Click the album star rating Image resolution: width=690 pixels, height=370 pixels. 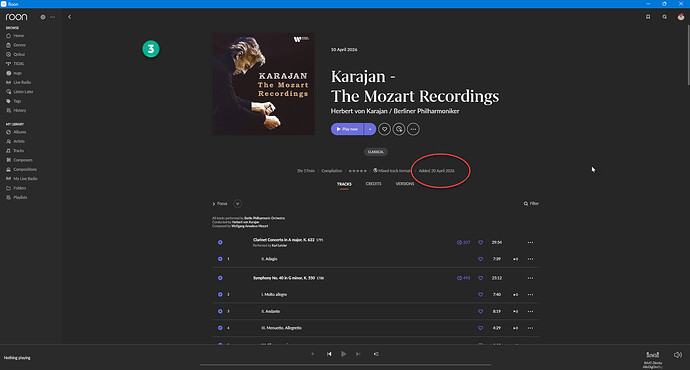(x=357, y=171)
